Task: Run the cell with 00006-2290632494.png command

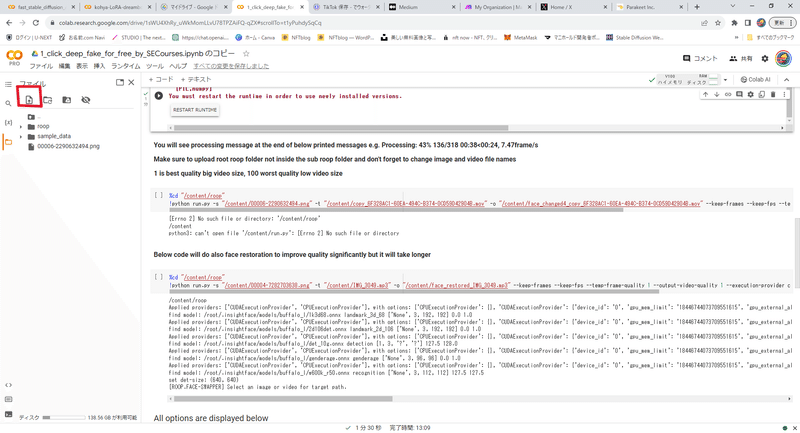Action: [x=159, y=195]
